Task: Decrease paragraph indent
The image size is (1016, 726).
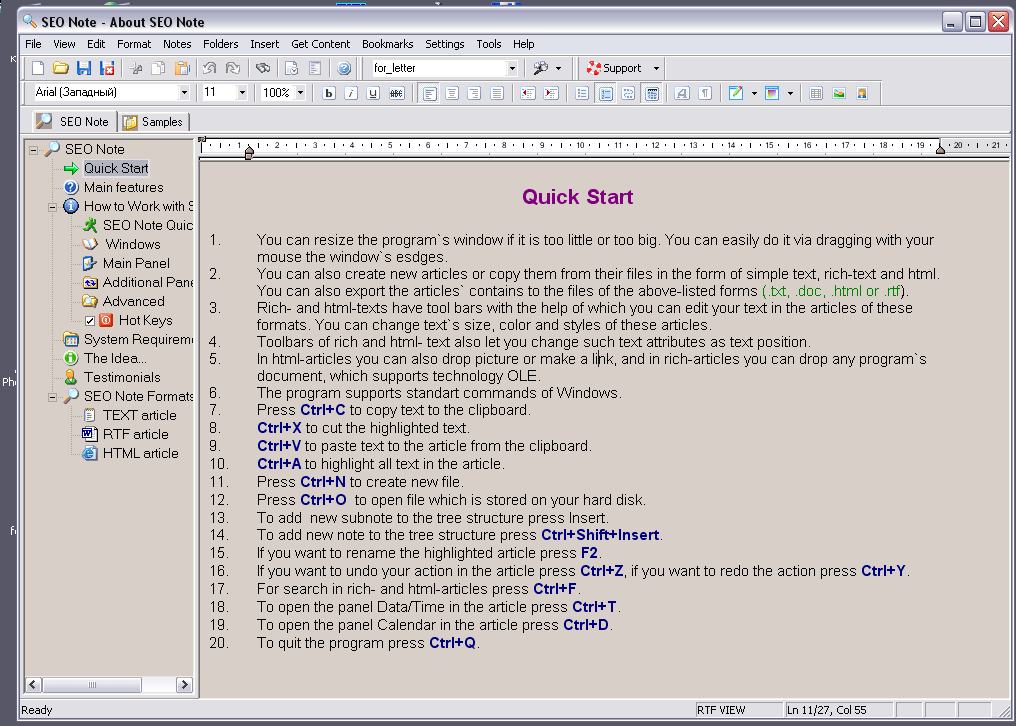Action: [x=527, y=93]
